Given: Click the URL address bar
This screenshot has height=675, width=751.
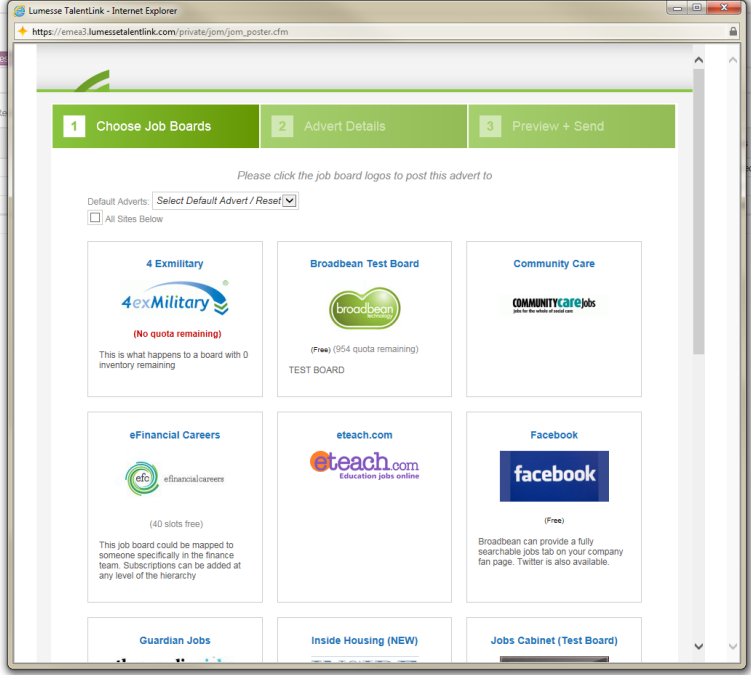Looking at the screenshot, I should click(378, 32).
